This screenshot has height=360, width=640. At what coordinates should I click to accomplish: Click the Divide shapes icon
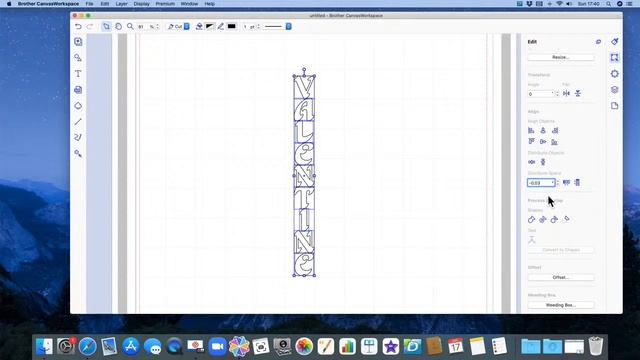pyautogui.click(x=543, y=220)
